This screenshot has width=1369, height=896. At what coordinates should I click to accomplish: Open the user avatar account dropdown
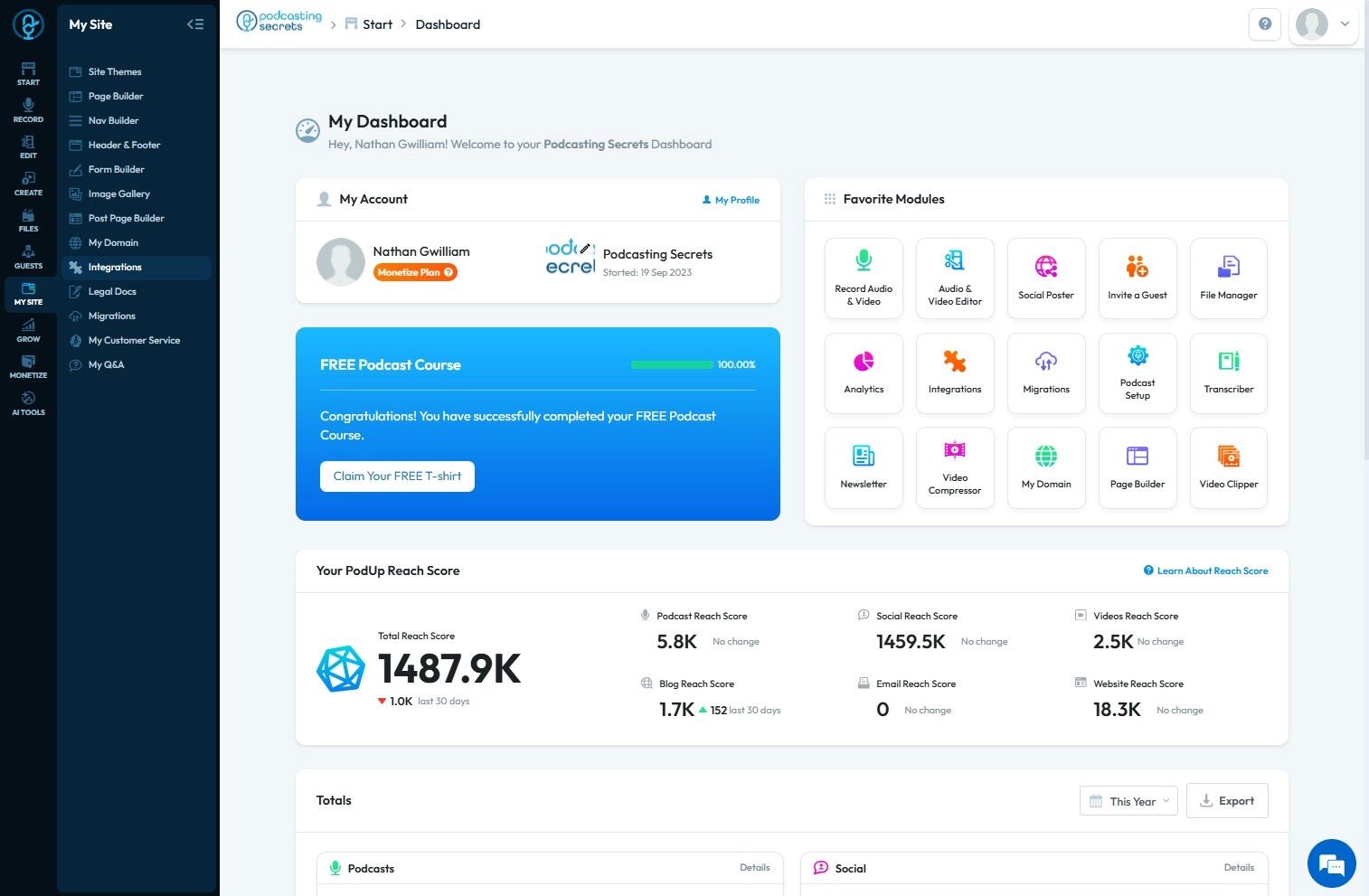(1326, 24)
